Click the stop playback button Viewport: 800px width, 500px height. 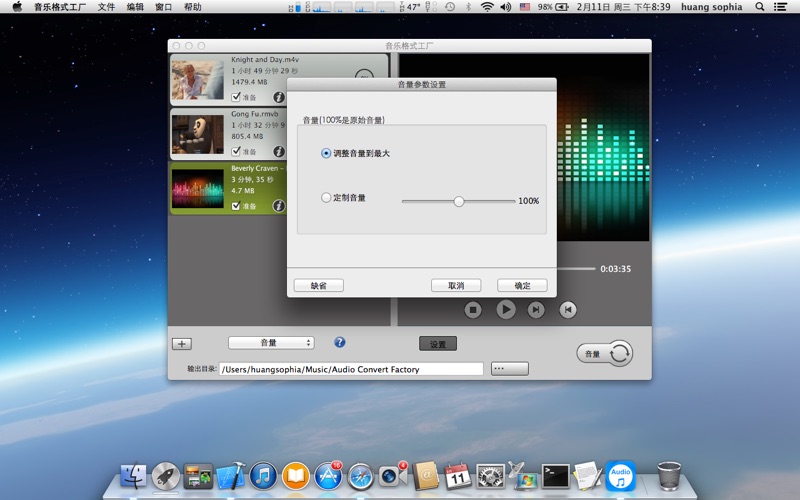click(474, 310)
